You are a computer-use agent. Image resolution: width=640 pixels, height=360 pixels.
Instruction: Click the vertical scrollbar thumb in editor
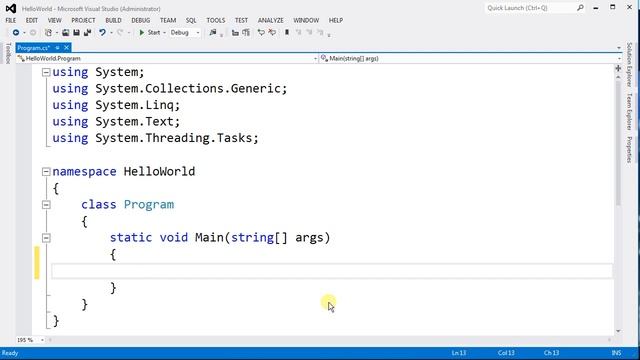point(618,143)
